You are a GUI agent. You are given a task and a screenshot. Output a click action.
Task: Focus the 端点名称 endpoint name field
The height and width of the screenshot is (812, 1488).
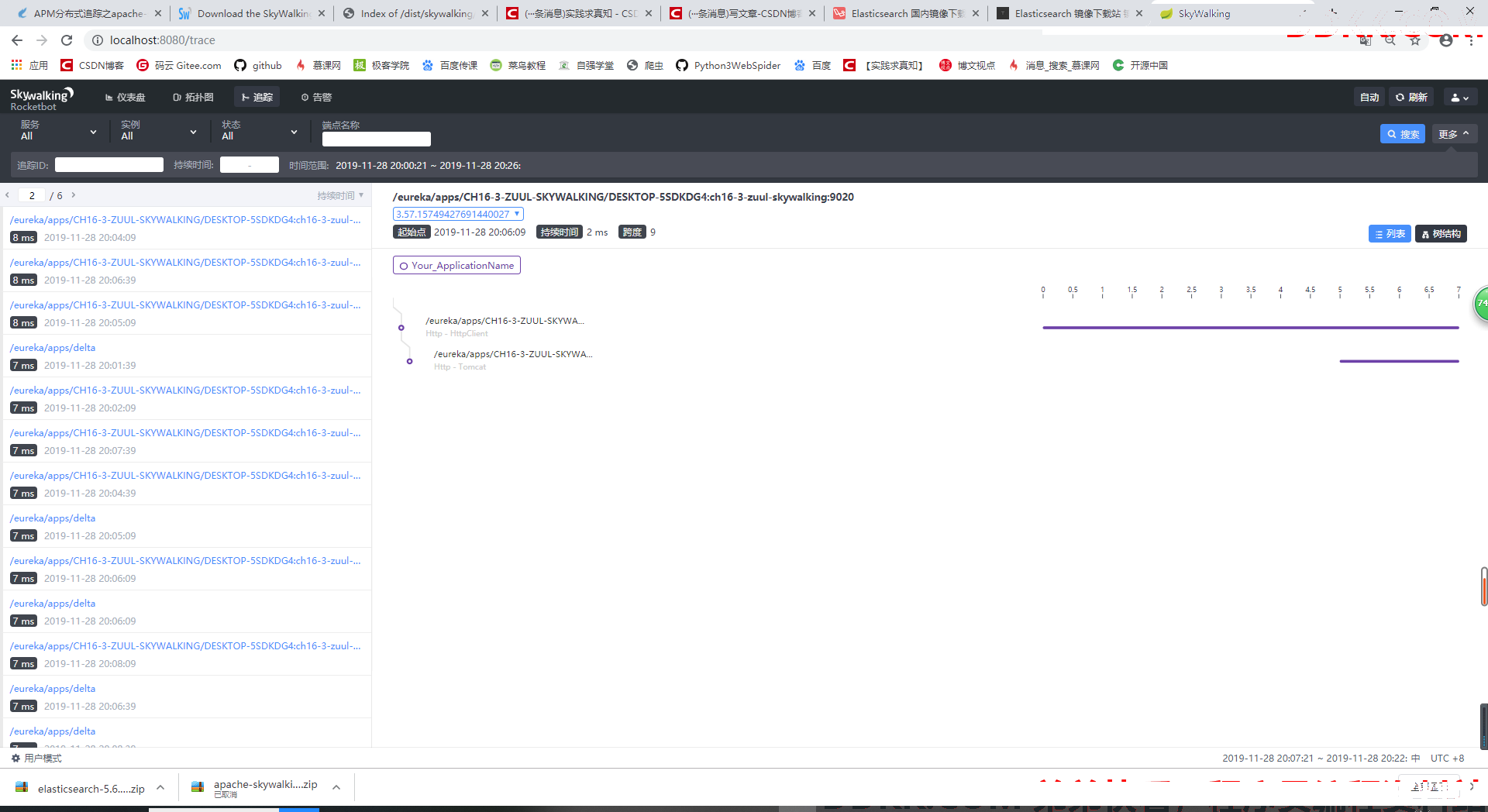click(377, 139)
